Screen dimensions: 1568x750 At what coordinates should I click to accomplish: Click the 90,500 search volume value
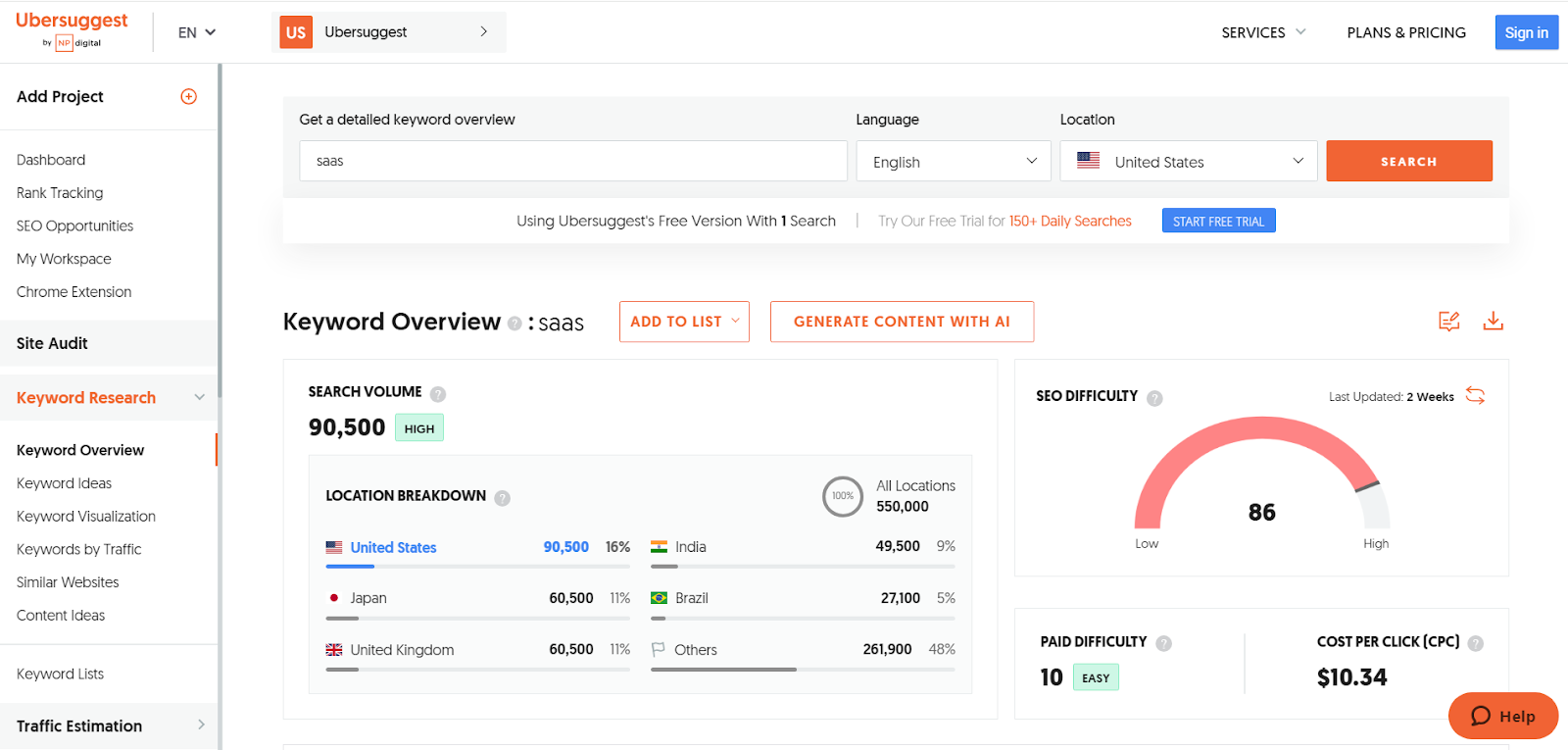pyautogui.click(x=347, y=427)
